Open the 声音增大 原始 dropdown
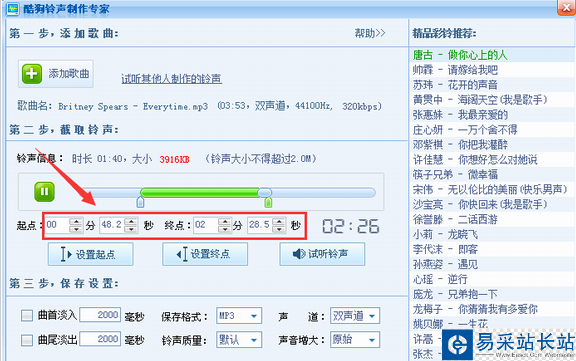The width and height of the screenshot is (576, 361). tap(355, 340)
